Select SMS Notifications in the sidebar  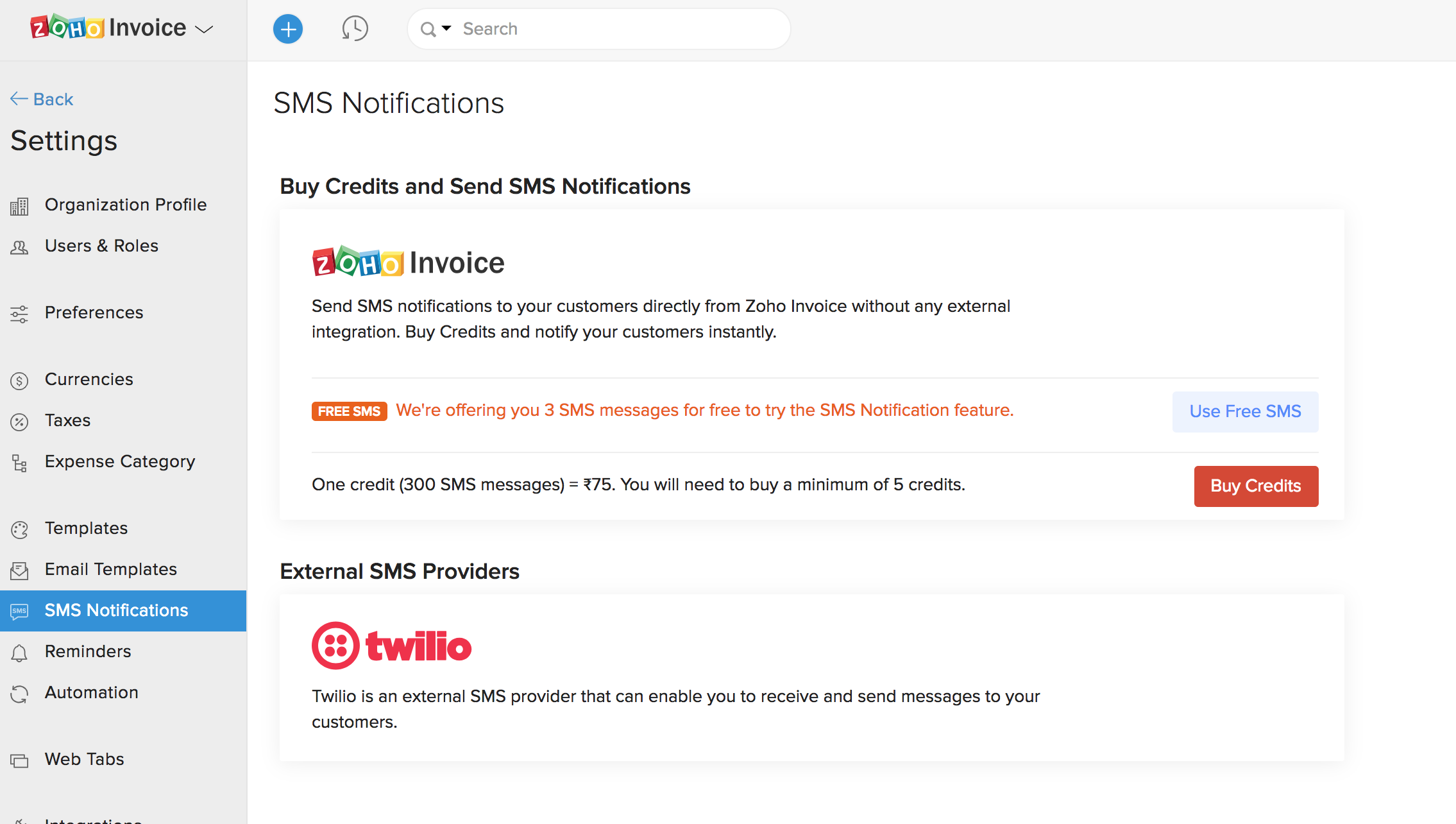click(x=116, y=610)
